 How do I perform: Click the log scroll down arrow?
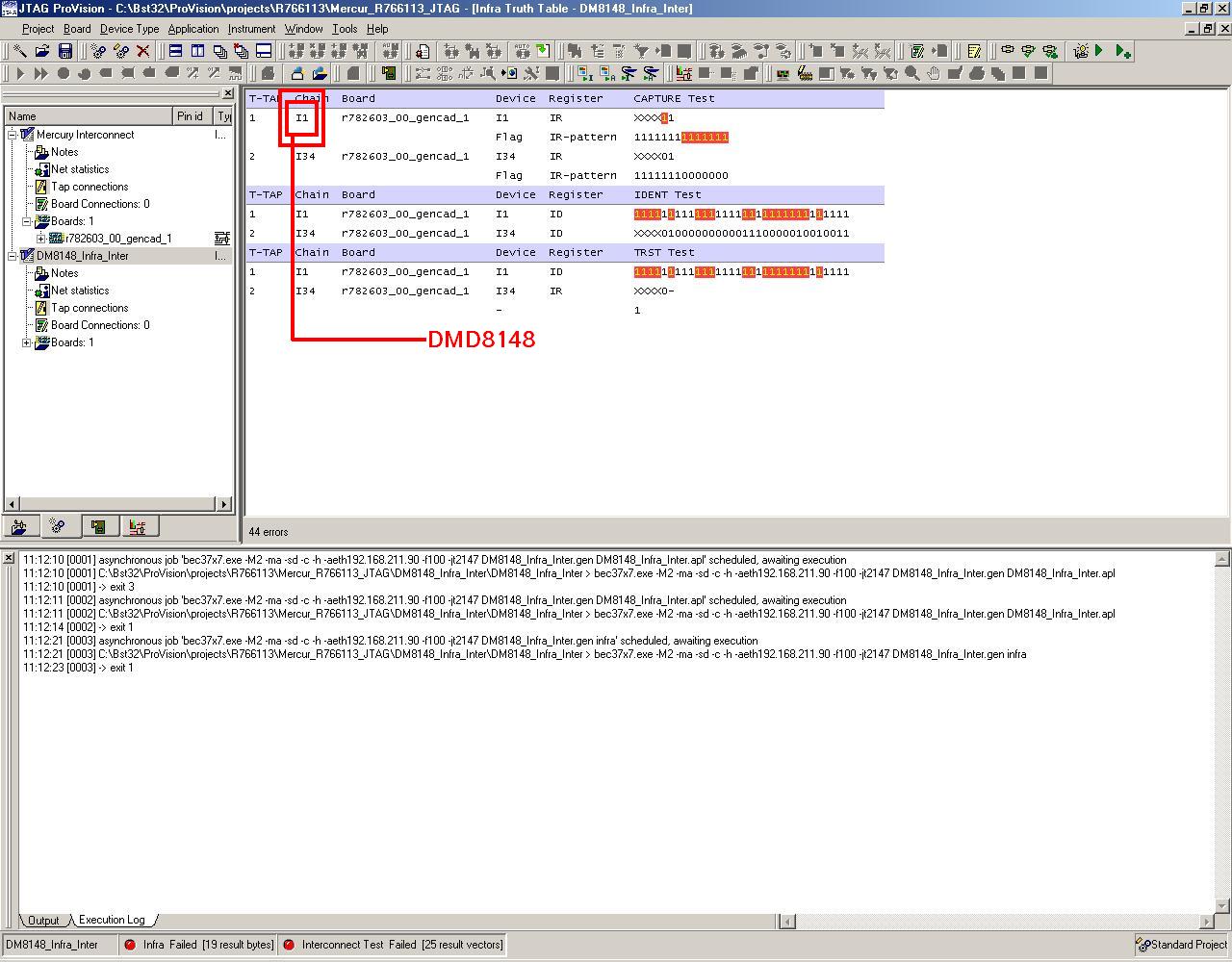tap(1223, 905)
